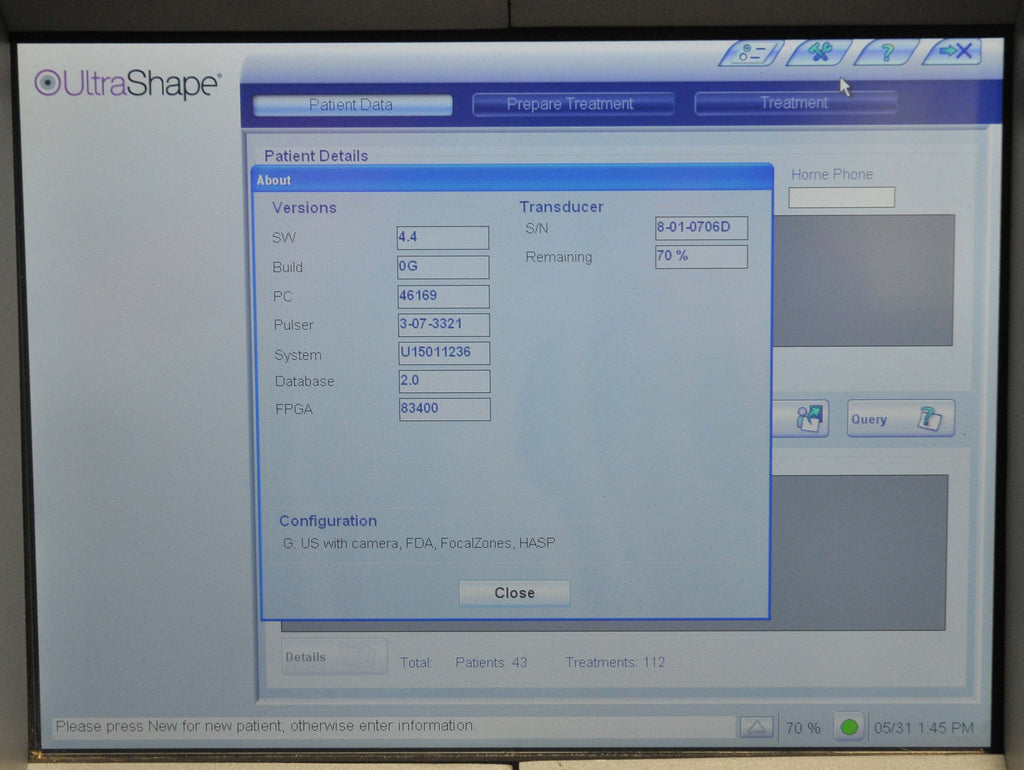Viewport: 1024px width, 770px height.
Task: Go to the Treatment tab
Action: [794, 103]
